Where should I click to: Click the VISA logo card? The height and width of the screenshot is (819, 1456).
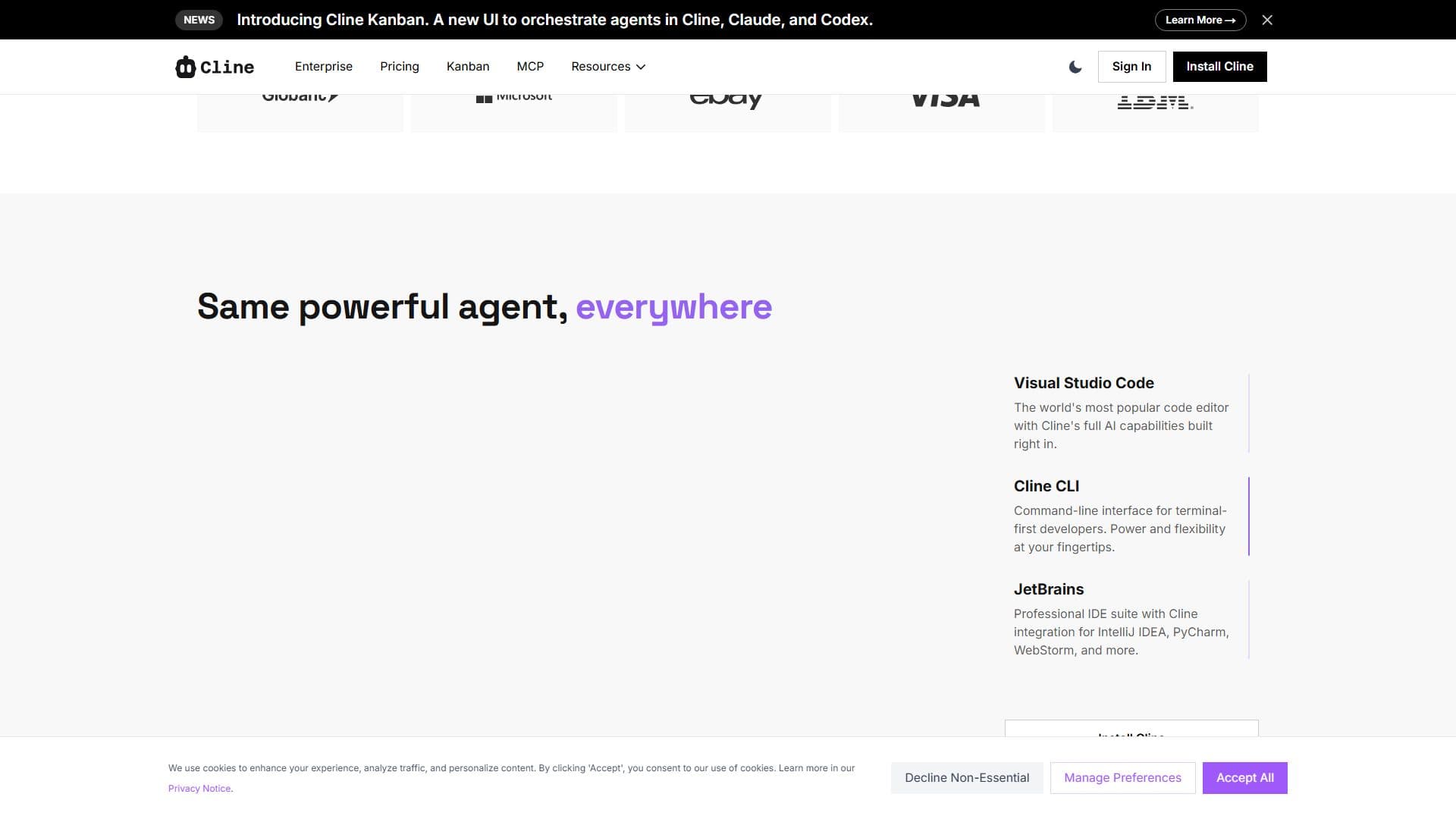tap(941, 113)
